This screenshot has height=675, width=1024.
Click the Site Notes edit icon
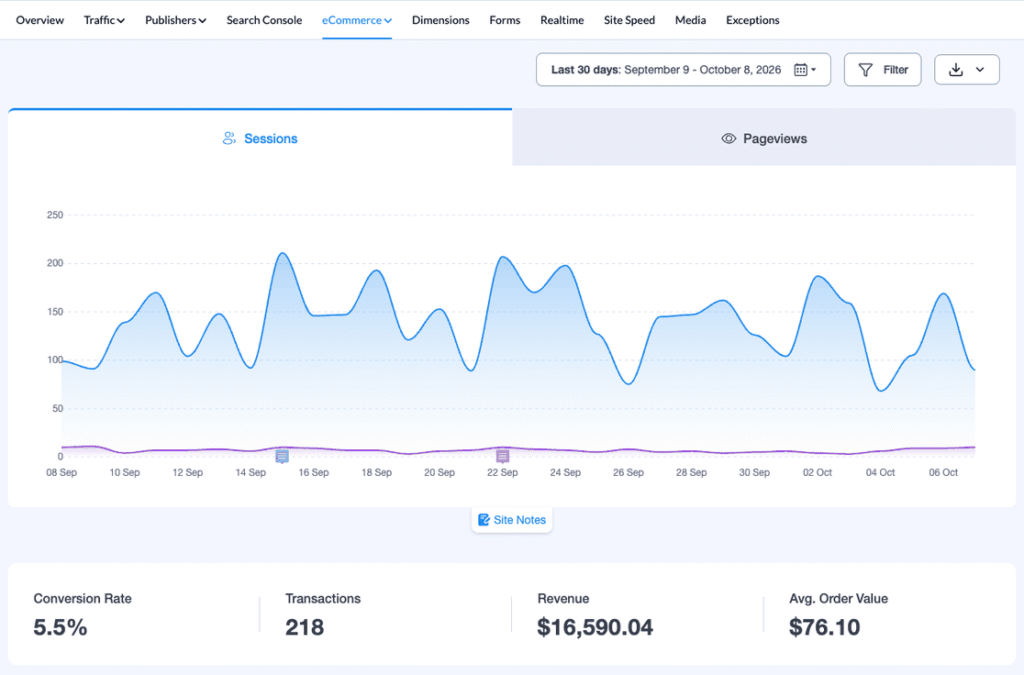click(x=484, y=520)
